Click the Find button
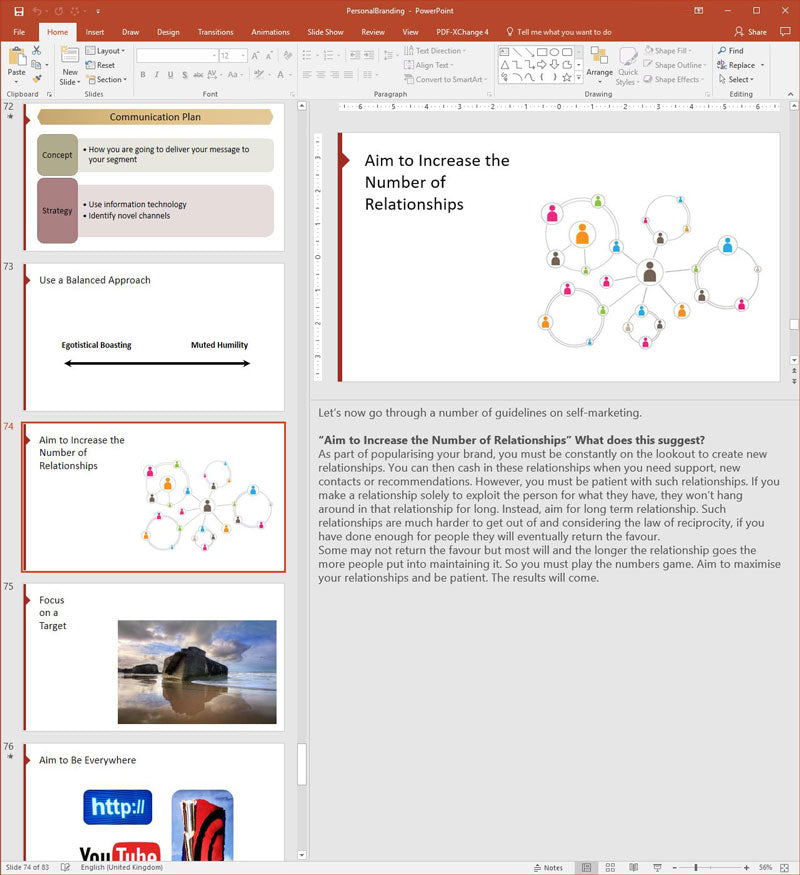Image resolution: width=800 pixels, height=875 pixels. tap(731, 50)
